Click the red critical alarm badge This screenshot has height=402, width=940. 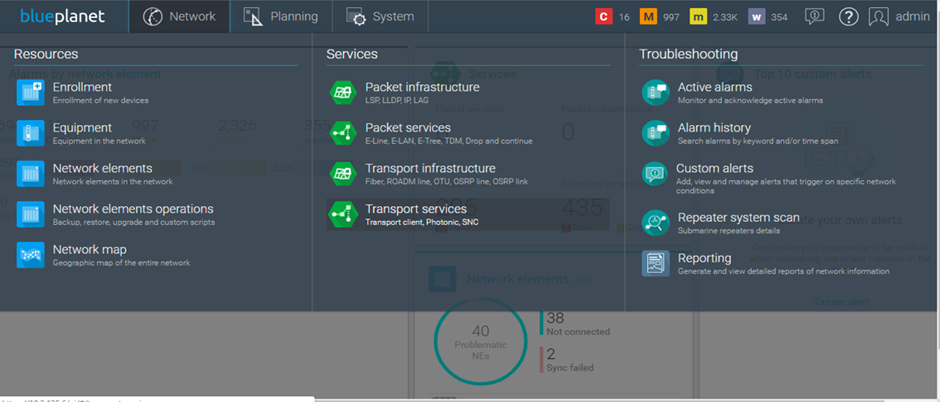603,17
